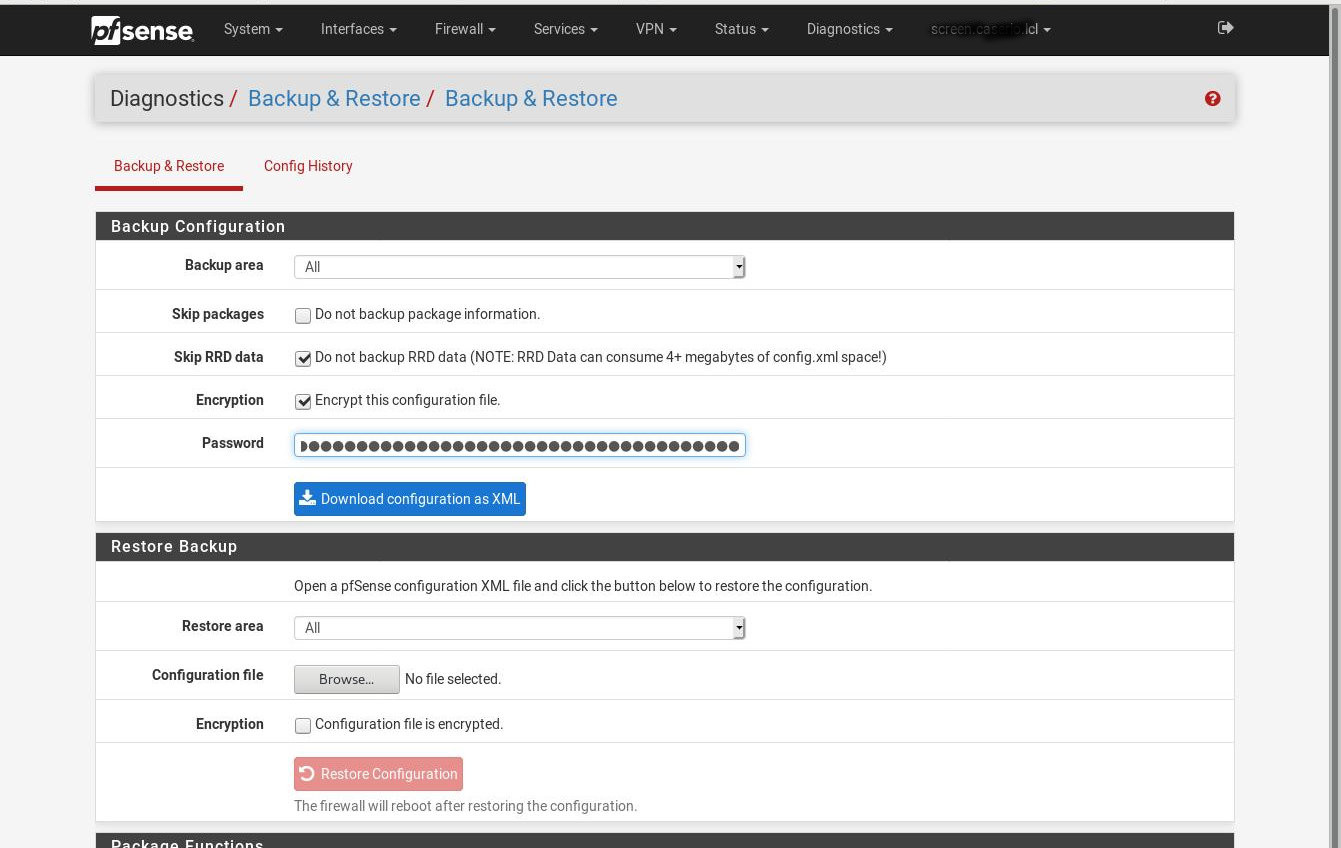Expand the System menu
This screenshot has width=1341, height=848.
(x=253, y=29)
